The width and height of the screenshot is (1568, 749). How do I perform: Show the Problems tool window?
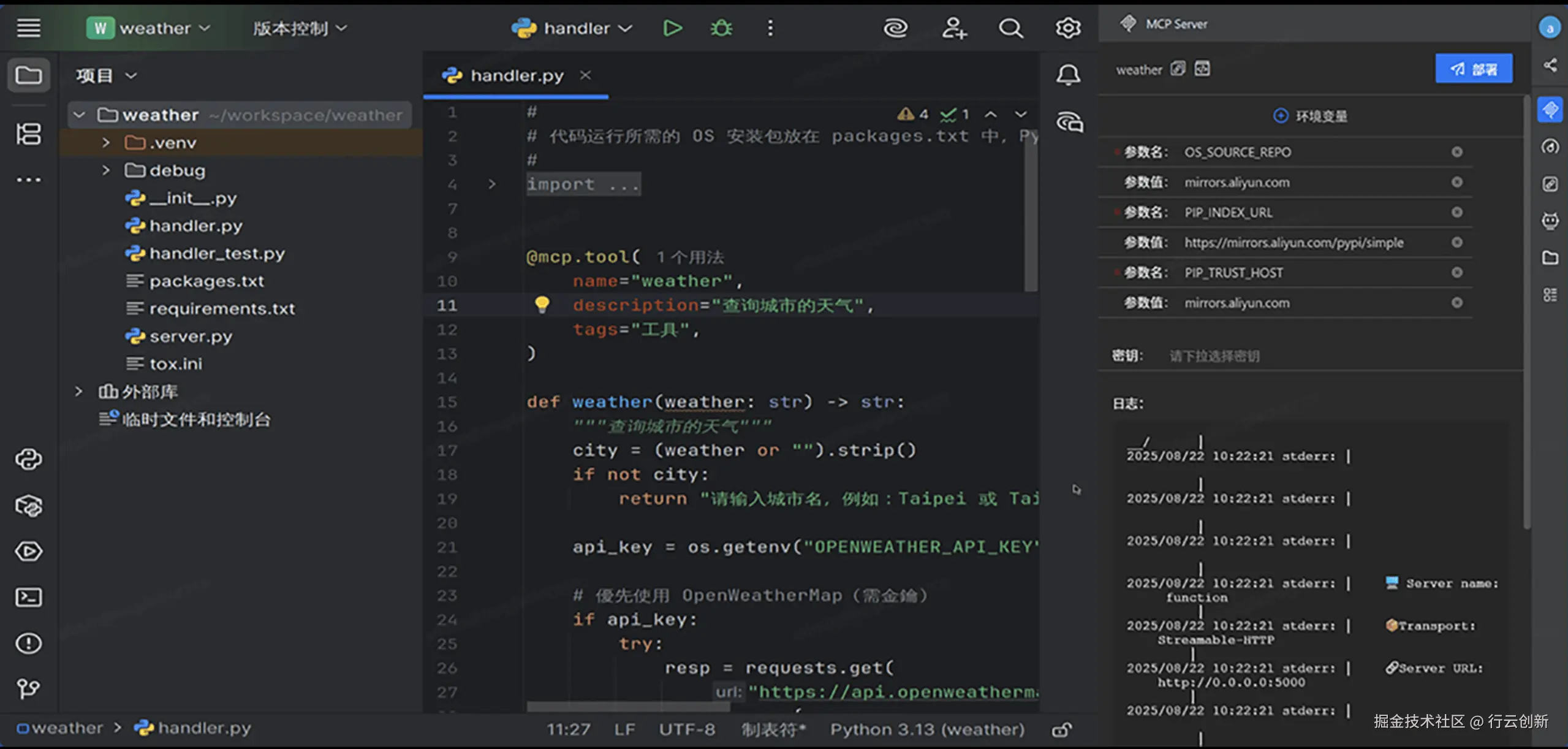(x=28, y=643)
